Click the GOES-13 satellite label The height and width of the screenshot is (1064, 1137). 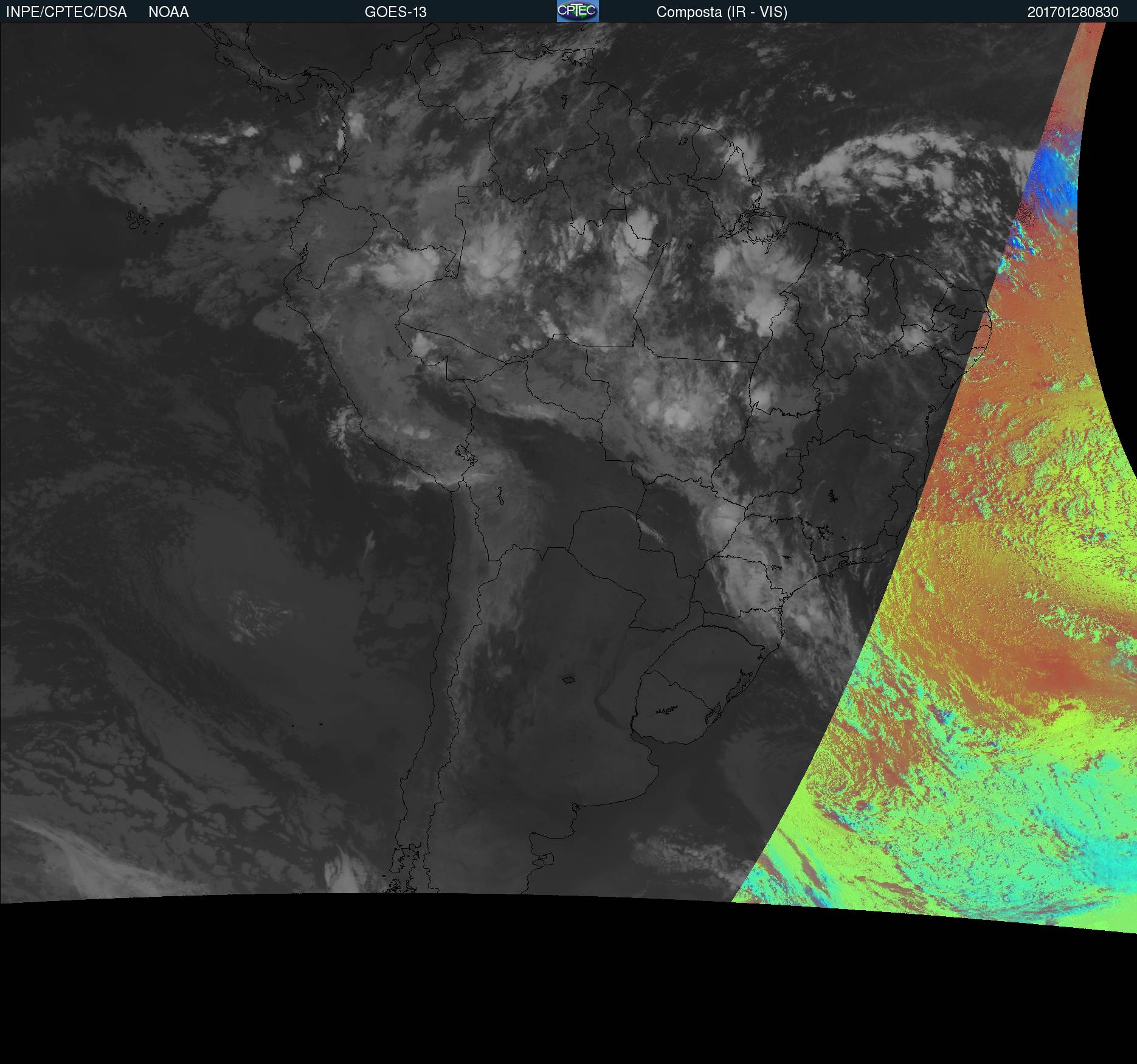(396, 12)
